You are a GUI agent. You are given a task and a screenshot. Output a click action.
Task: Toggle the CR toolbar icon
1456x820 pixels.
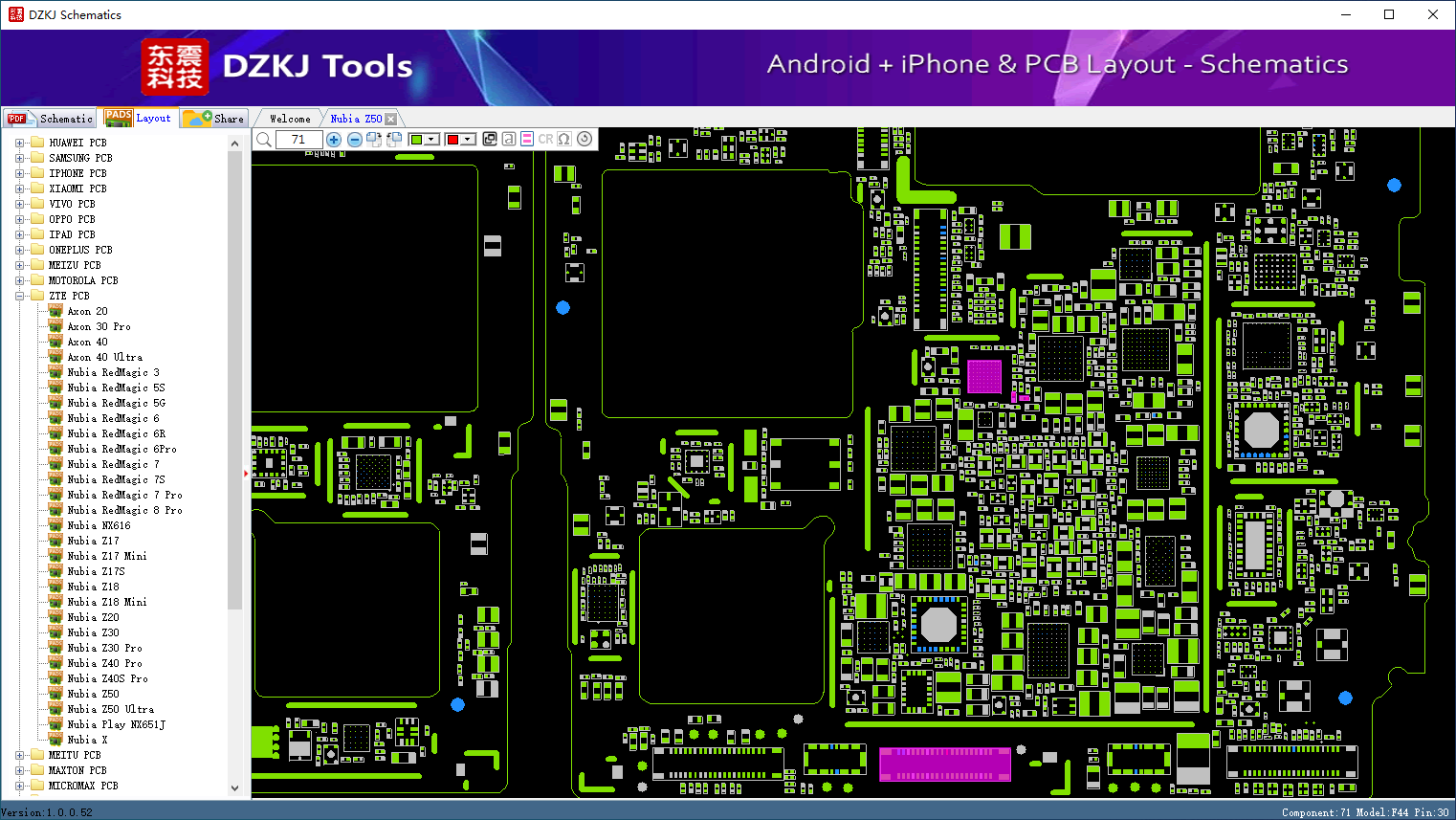click(545, 139)
